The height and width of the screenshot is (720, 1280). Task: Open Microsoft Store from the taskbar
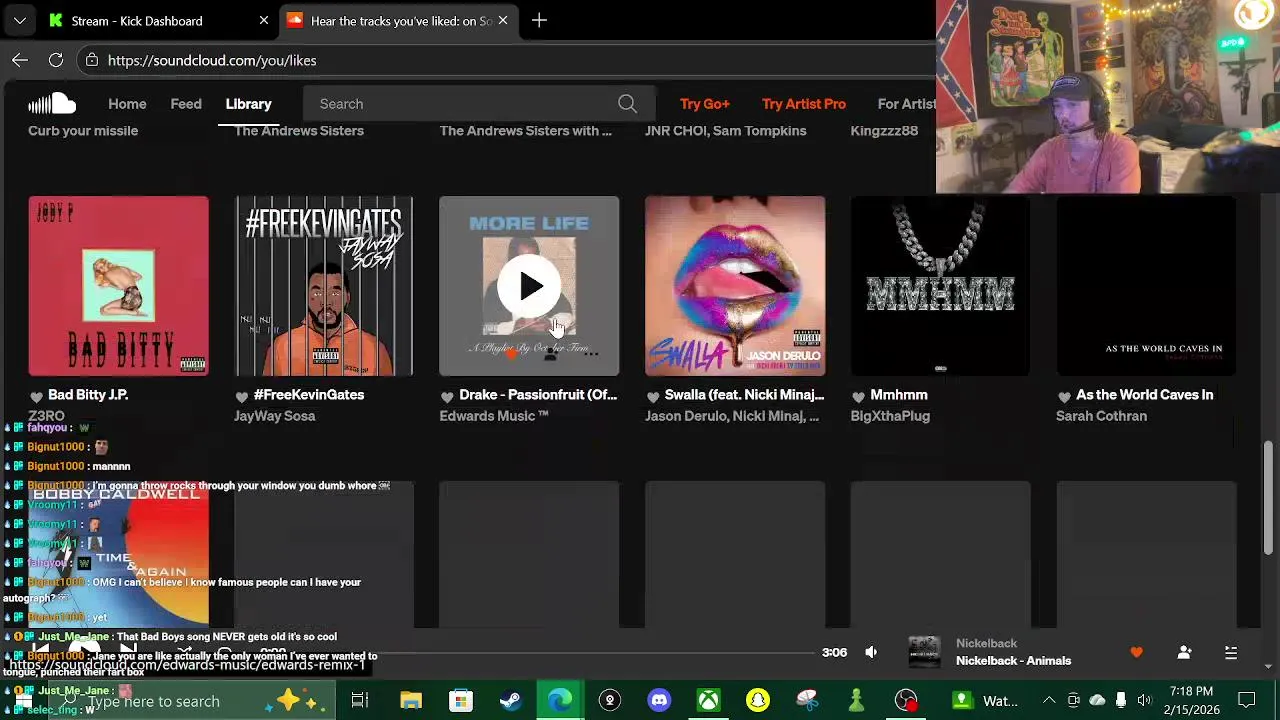460,700
